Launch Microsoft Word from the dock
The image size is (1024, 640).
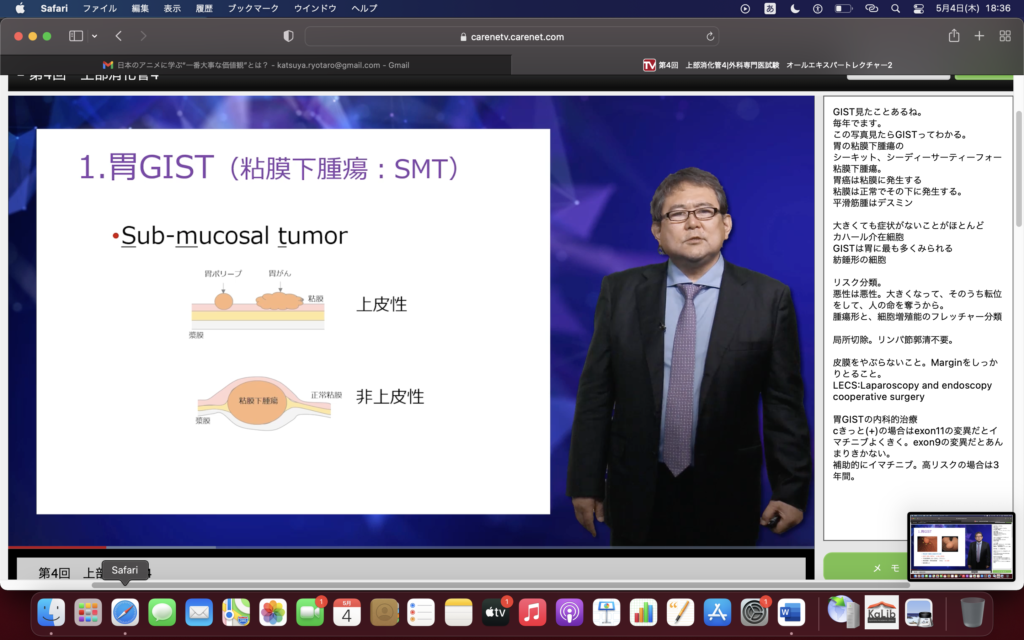[791, 612]
